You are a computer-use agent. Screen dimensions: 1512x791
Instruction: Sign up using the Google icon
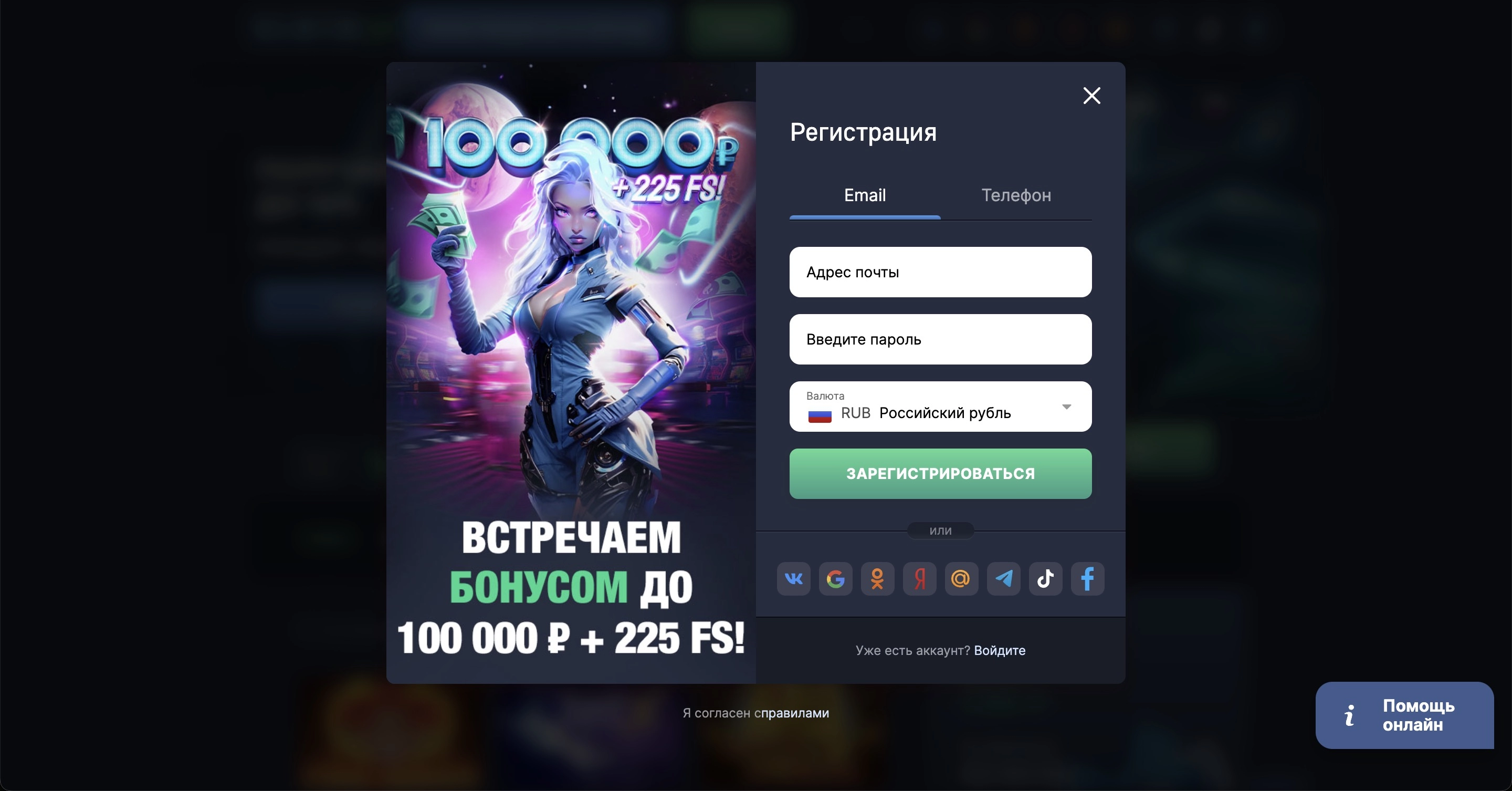(835, 579)
